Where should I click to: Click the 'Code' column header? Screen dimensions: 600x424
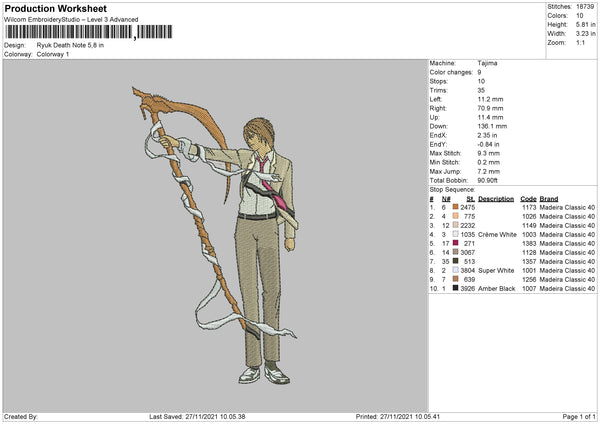(528, 199)
